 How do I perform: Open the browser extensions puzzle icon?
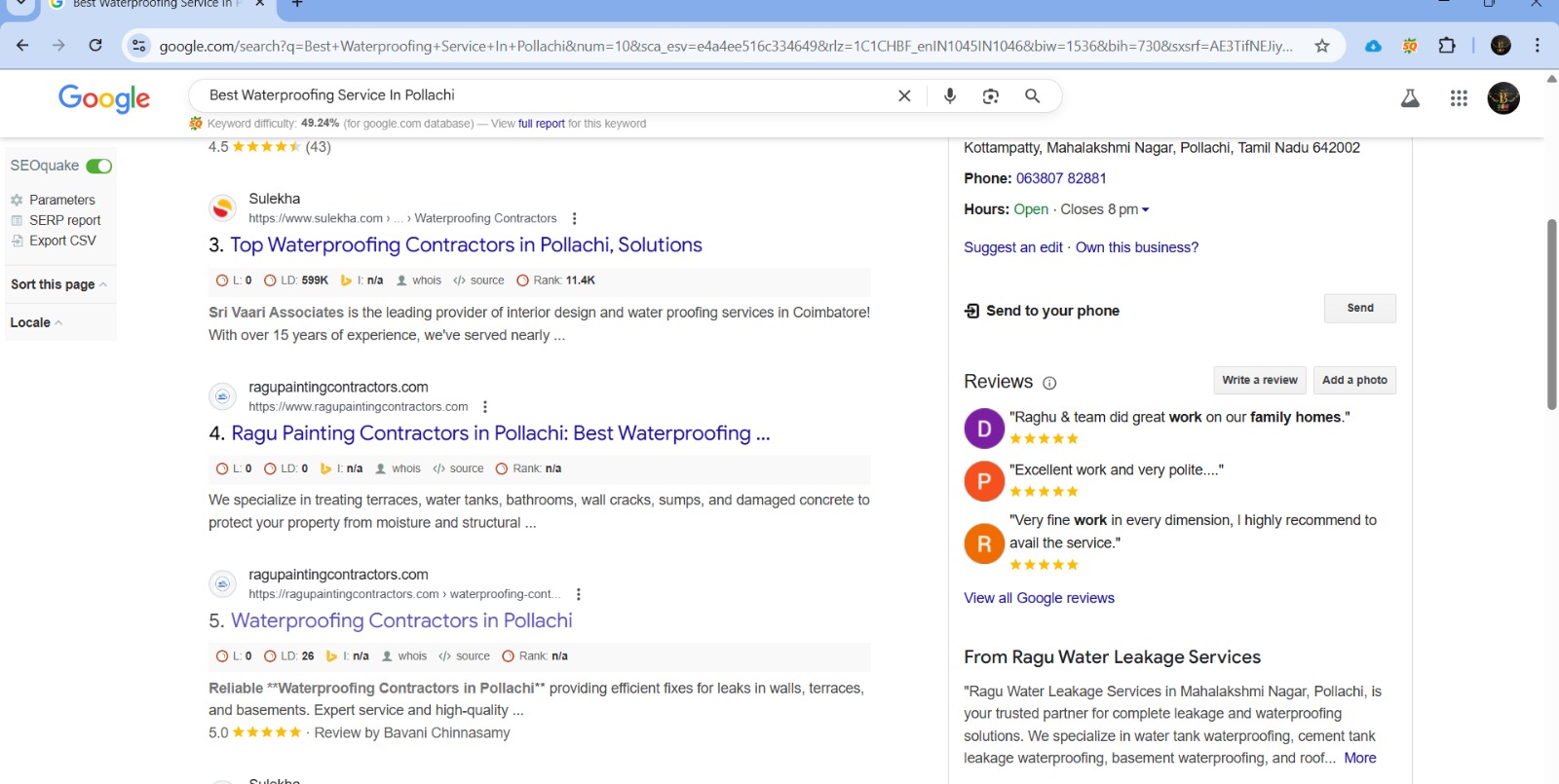coord(1446,46)
